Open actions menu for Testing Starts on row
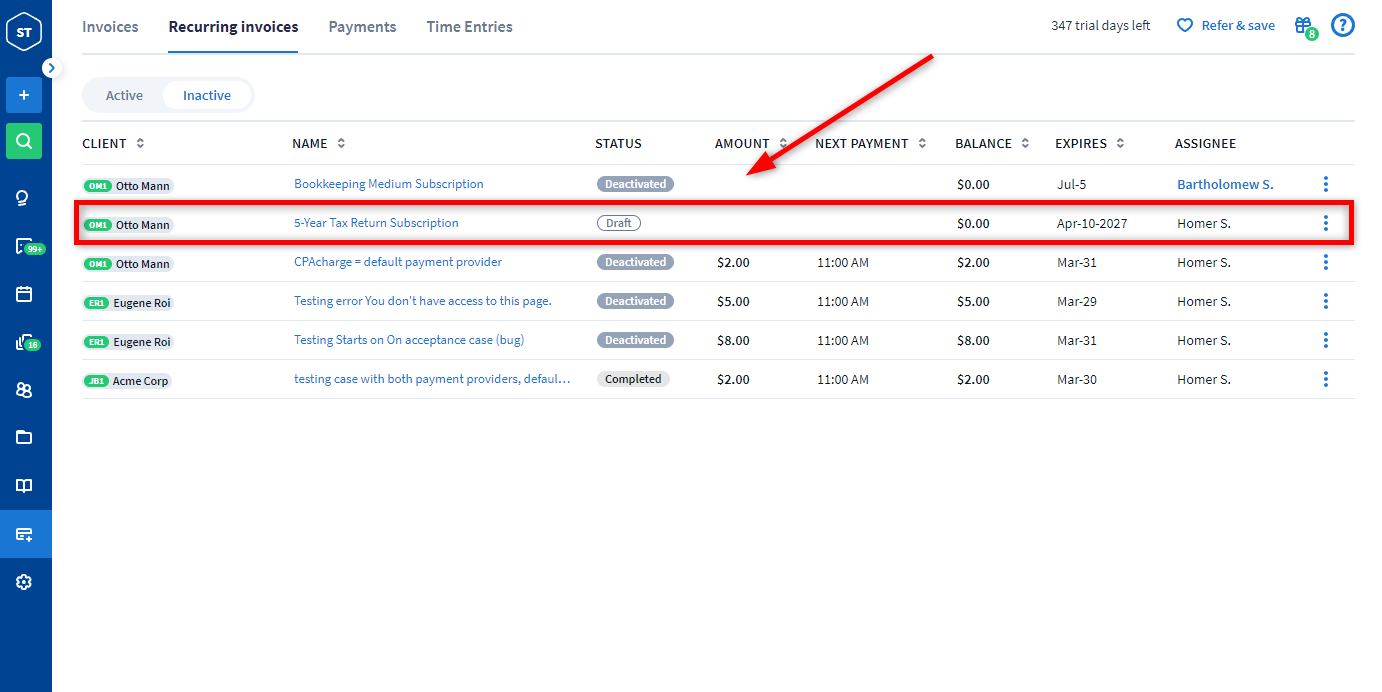 click(x=1326, y=340)
